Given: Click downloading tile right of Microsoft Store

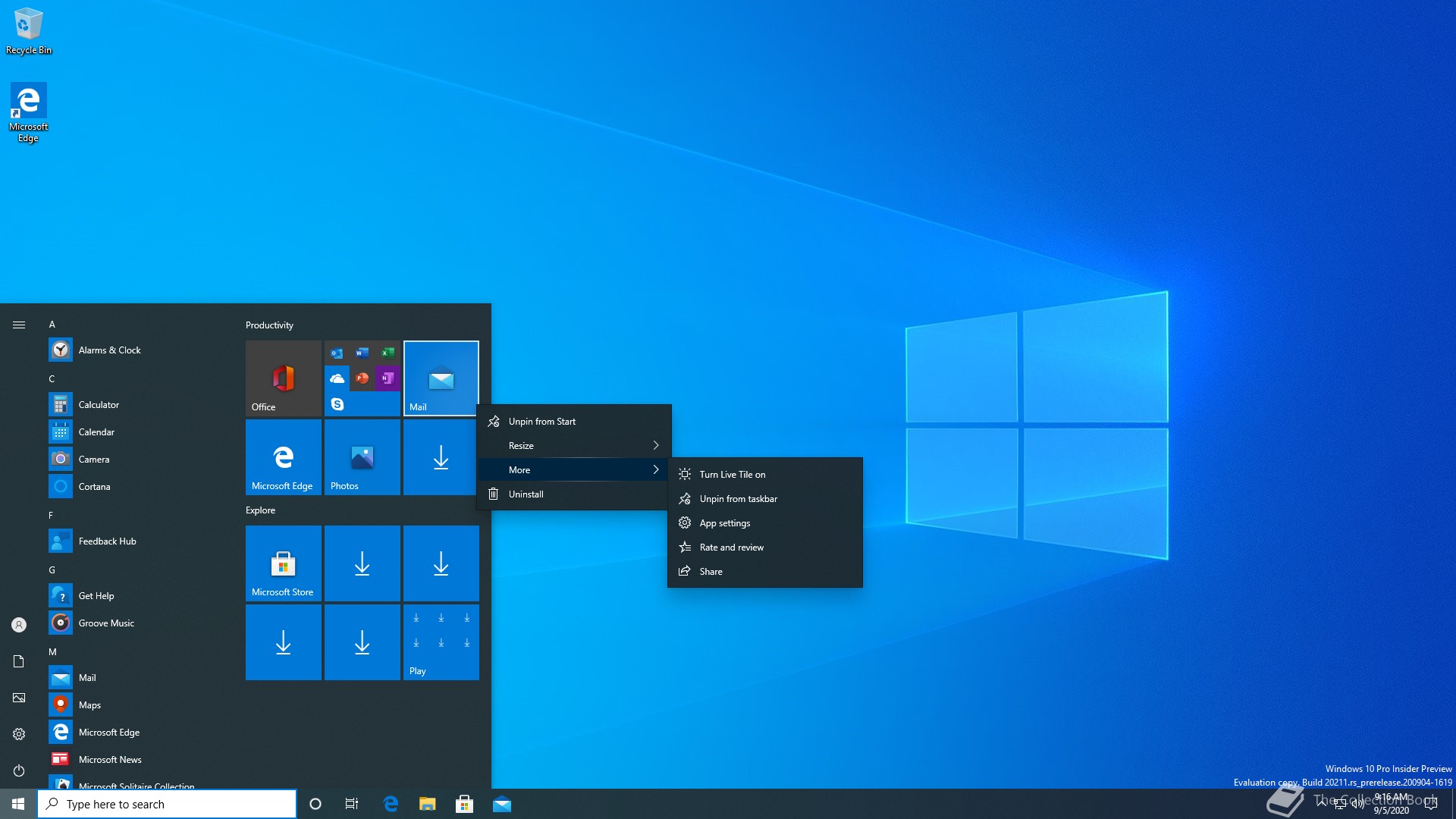Looking at the screenshot, I should (362, 563).
